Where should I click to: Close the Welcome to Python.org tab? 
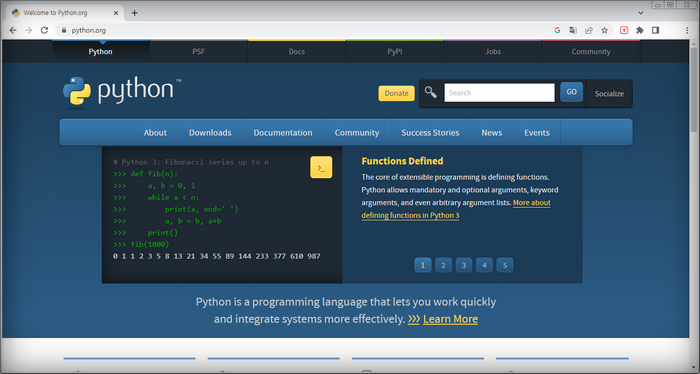tap(116, 13)
